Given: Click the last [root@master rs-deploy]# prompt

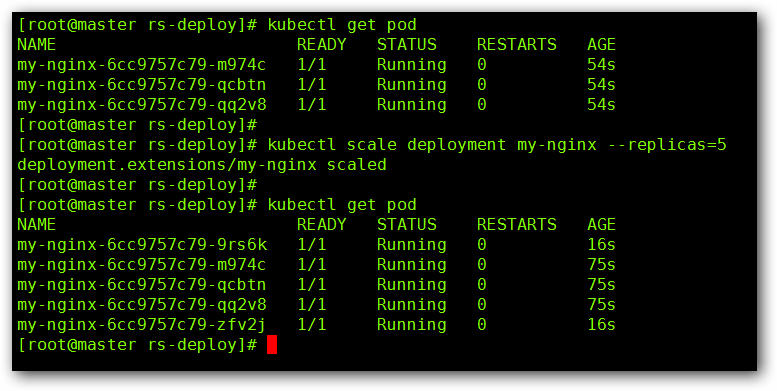Looking at the screenshot, I should [137, 345].
